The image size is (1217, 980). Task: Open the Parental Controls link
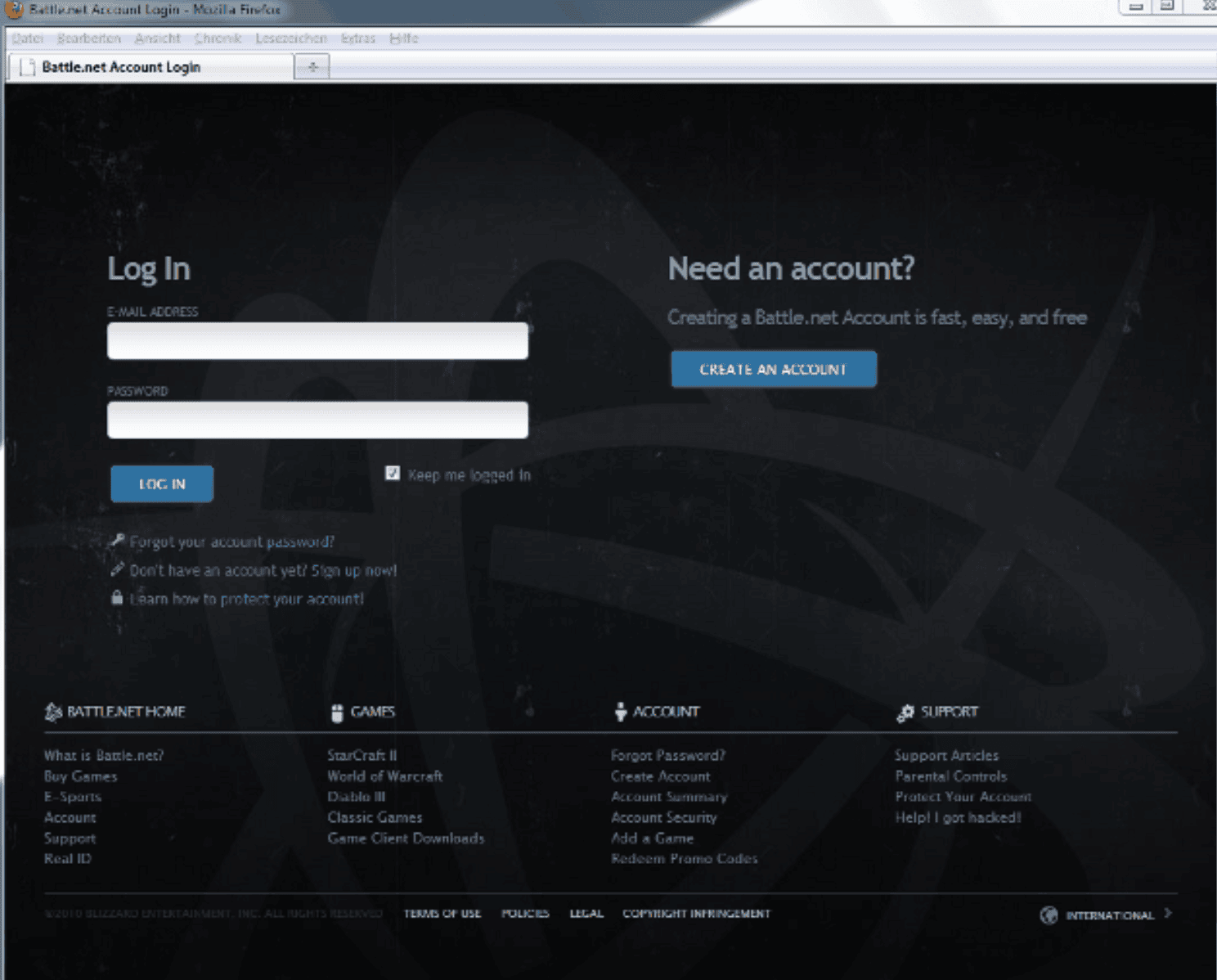pos(951,776)
